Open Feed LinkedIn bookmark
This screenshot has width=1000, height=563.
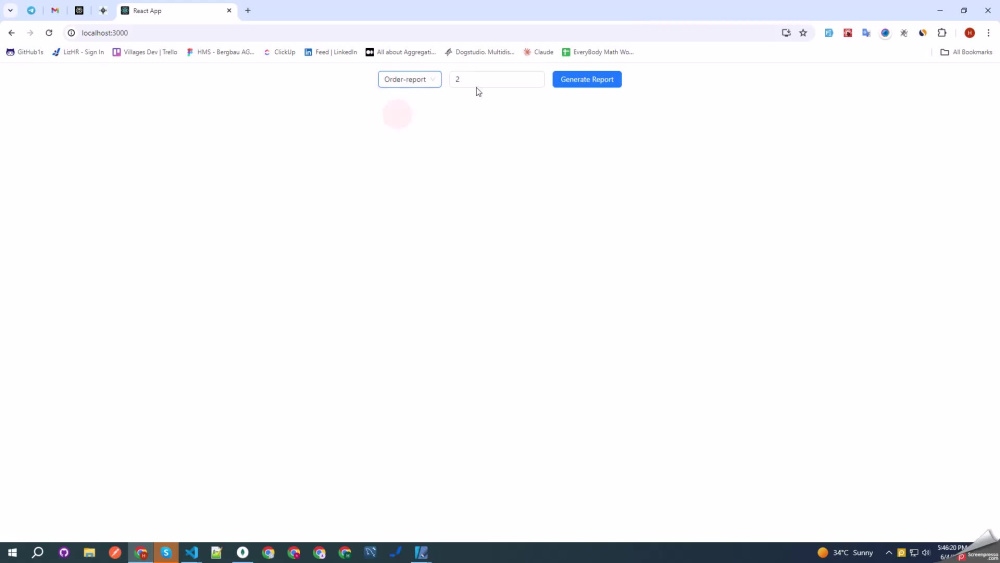(330, 52)
